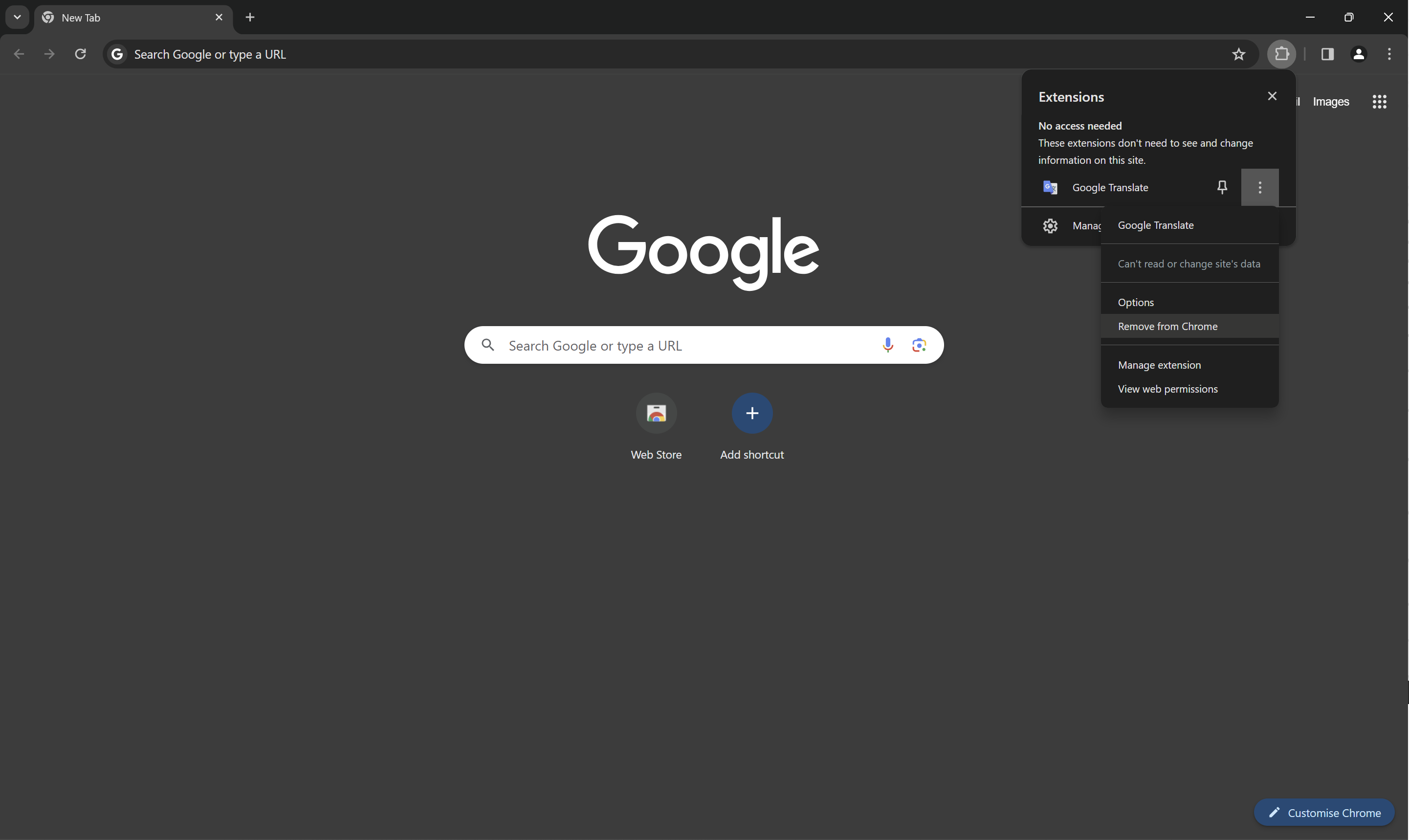Toggle Google Translate more actions button
1409x840 pixels.
(x=1259, y=187)
